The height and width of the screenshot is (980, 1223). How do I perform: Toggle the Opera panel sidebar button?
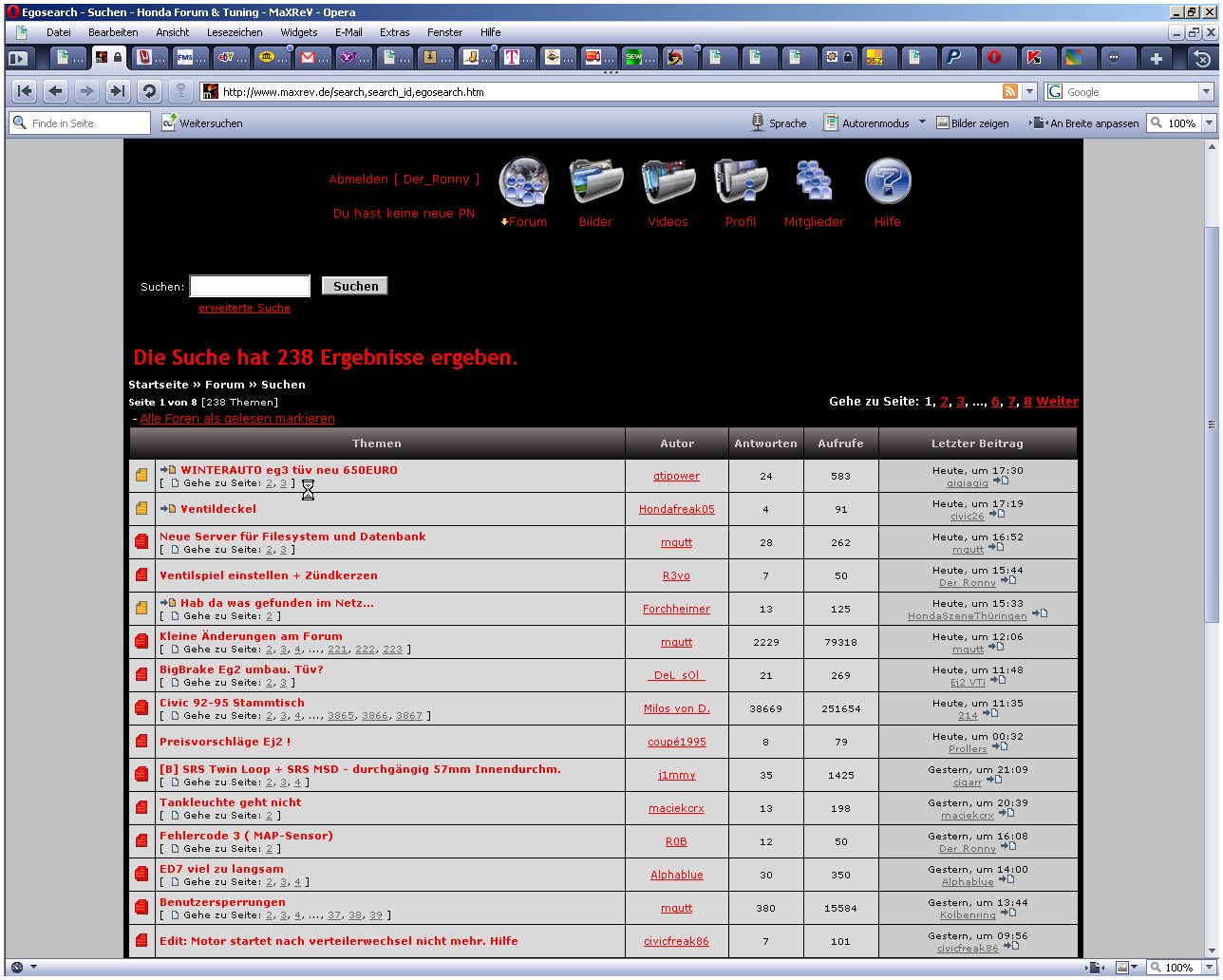tap(17, 58)
